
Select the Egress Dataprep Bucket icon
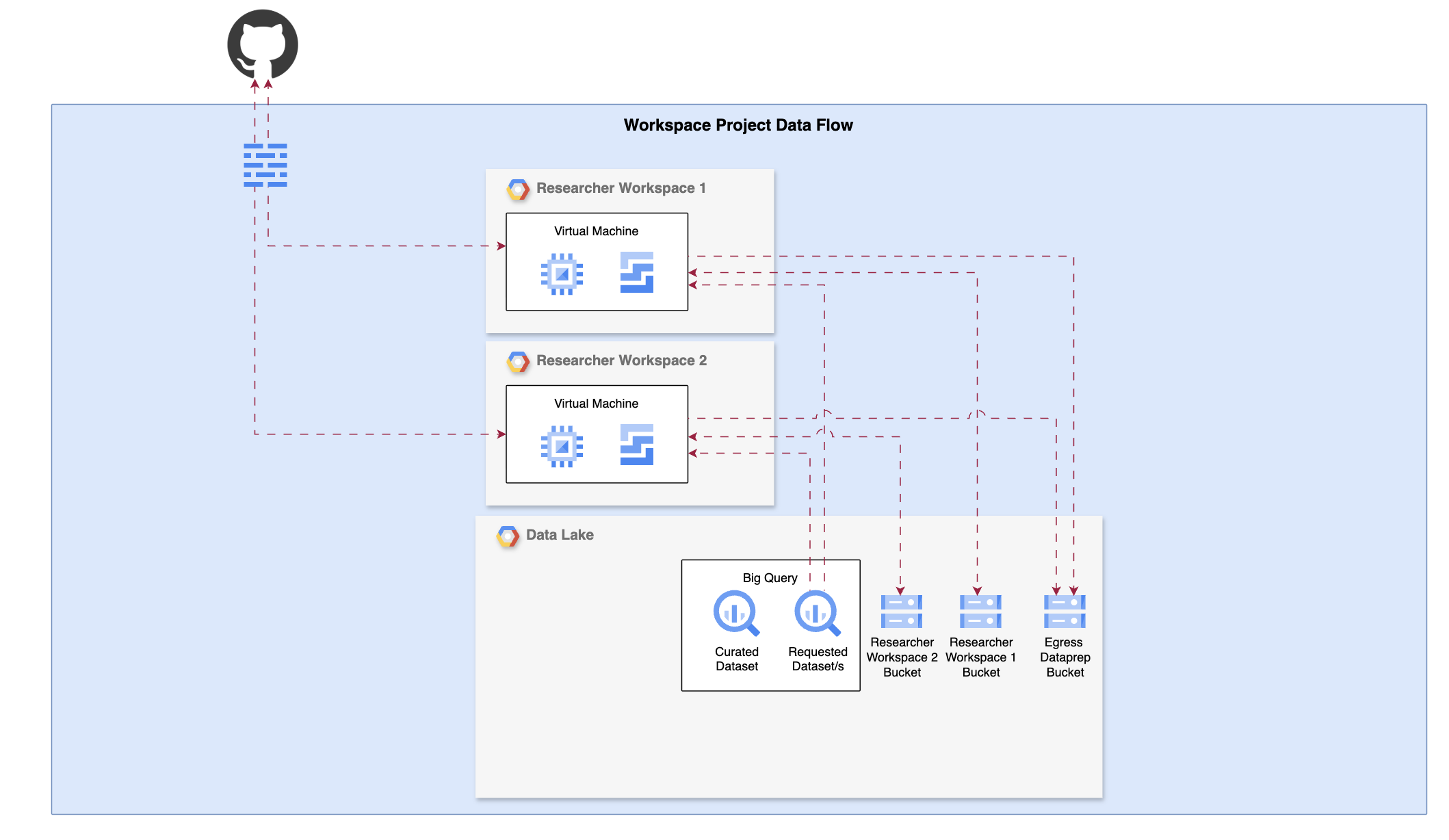1065,612
